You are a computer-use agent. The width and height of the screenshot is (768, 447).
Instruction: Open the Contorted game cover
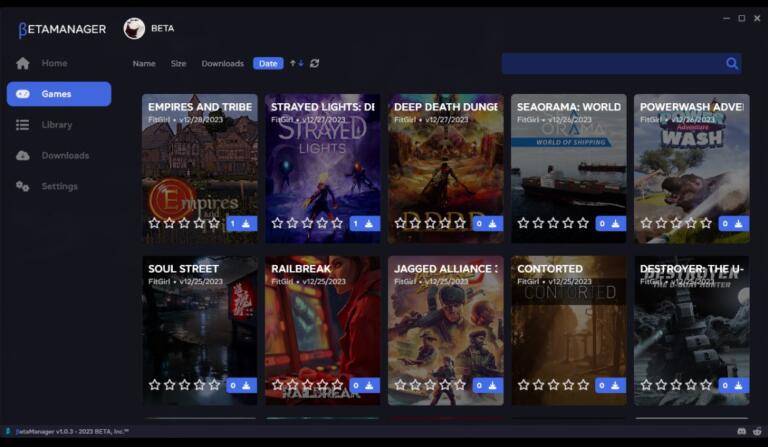point(569,328)
